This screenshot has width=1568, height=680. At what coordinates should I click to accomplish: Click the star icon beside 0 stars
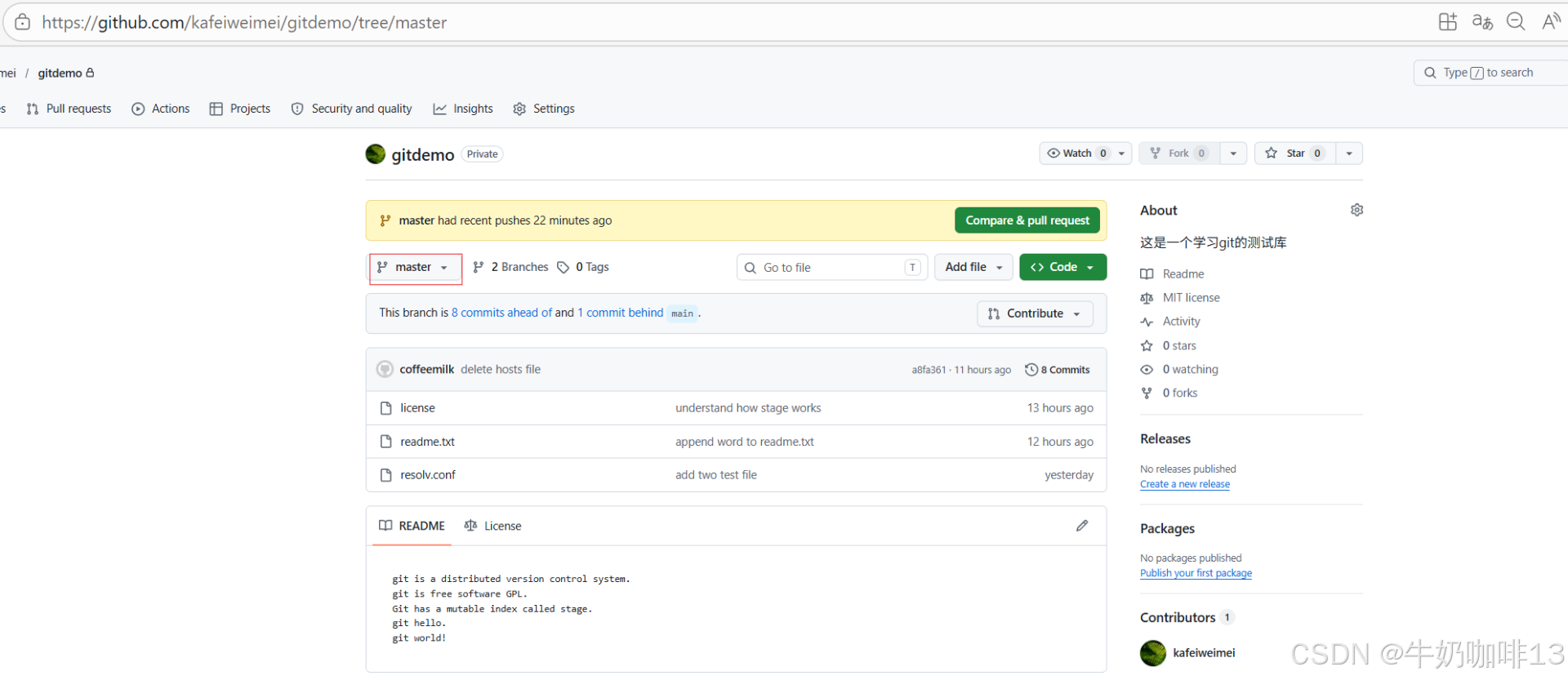coord(1147,346)
